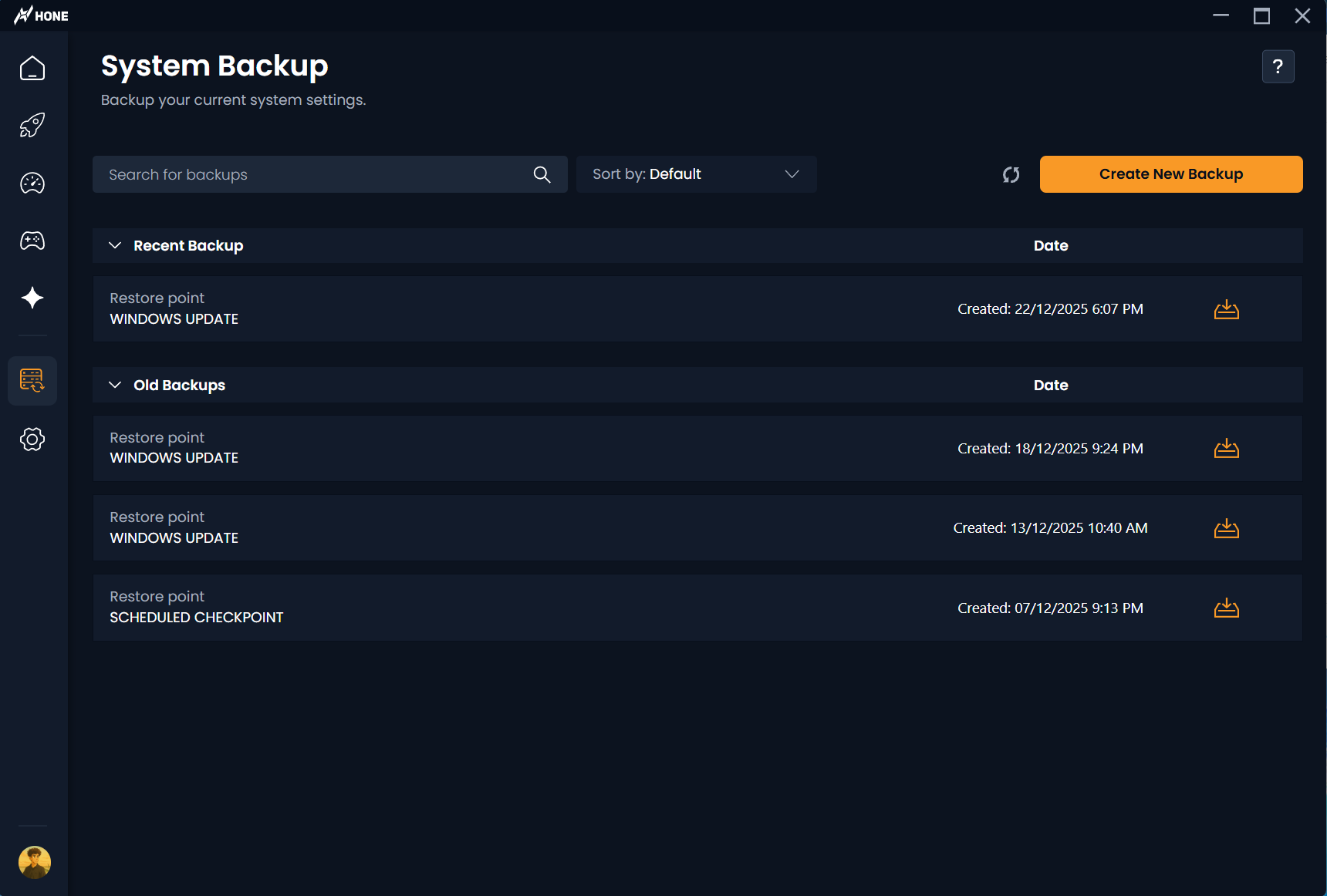Open the rocket Optimizations sidebar icon
1327x896 pixels.
pos(32,126)
